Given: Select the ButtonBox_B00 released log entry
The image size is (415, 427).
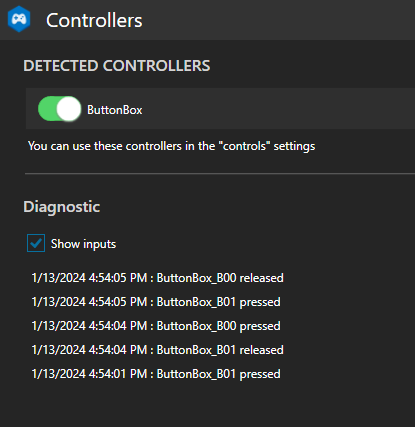Looking at the screenshot, I should tap(158, 278).
